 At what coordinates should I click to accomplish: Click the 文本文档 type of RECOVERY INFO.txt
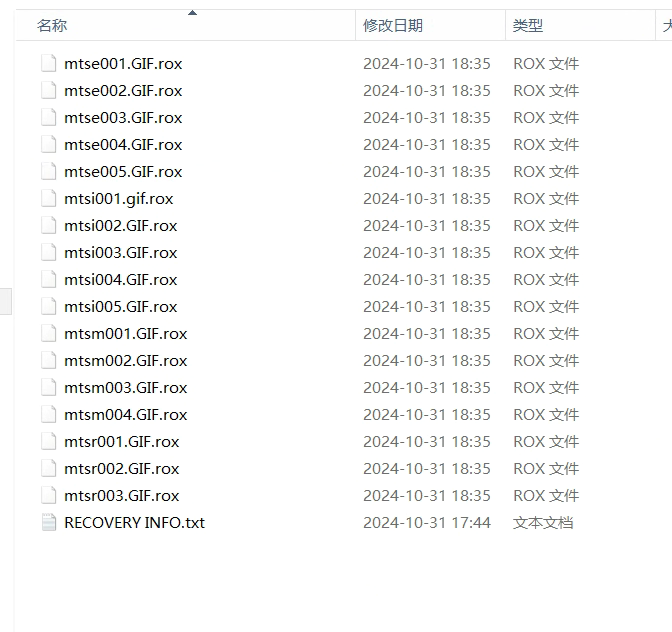pos(543,523)
